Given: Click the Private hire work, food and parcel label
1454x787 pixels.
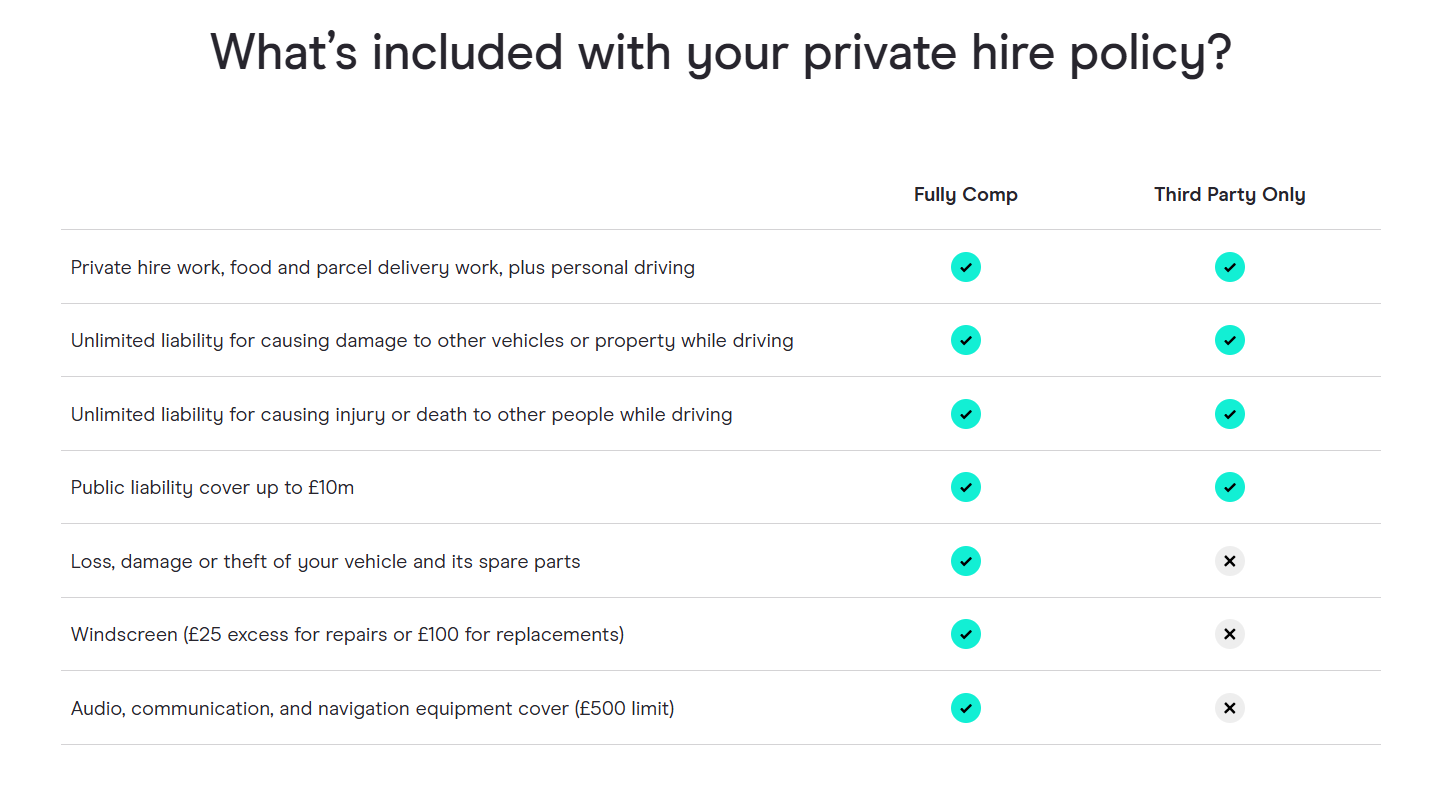Looking at the screenshot, I should point(382,268).
